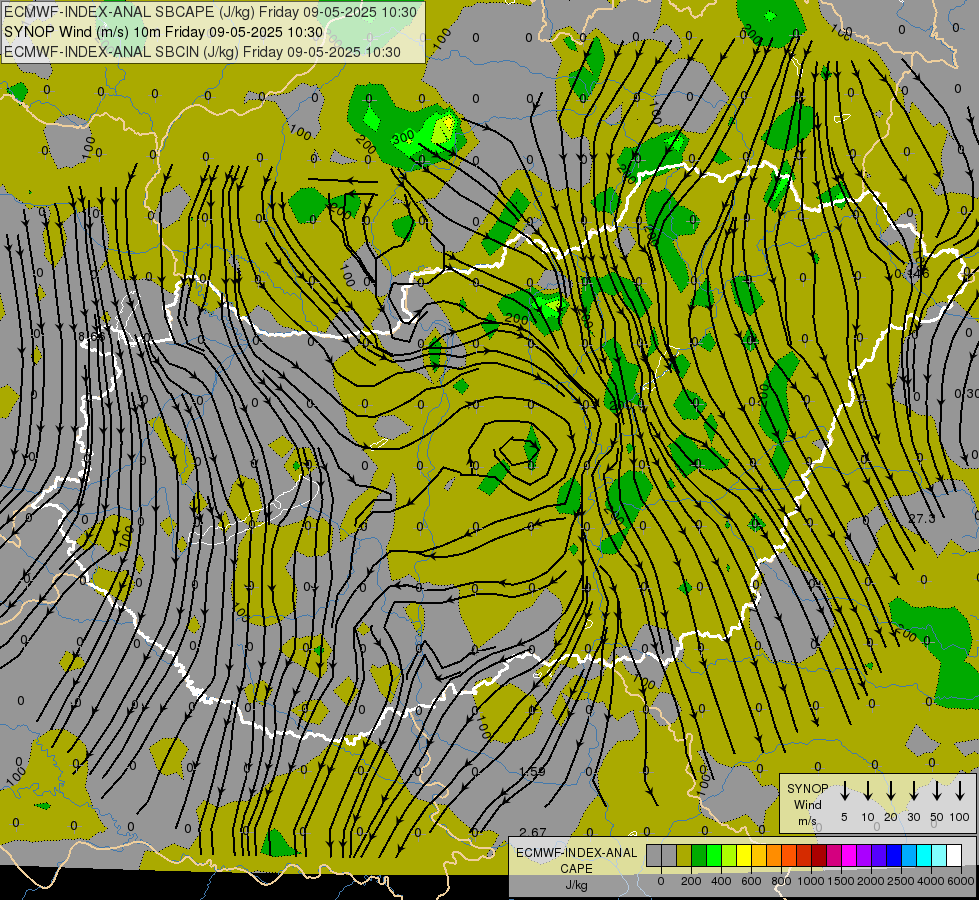Screen dimensions: 979x900
Task: Click the SYNOP Wind 10m title line
Action: [x=164, y=32]
